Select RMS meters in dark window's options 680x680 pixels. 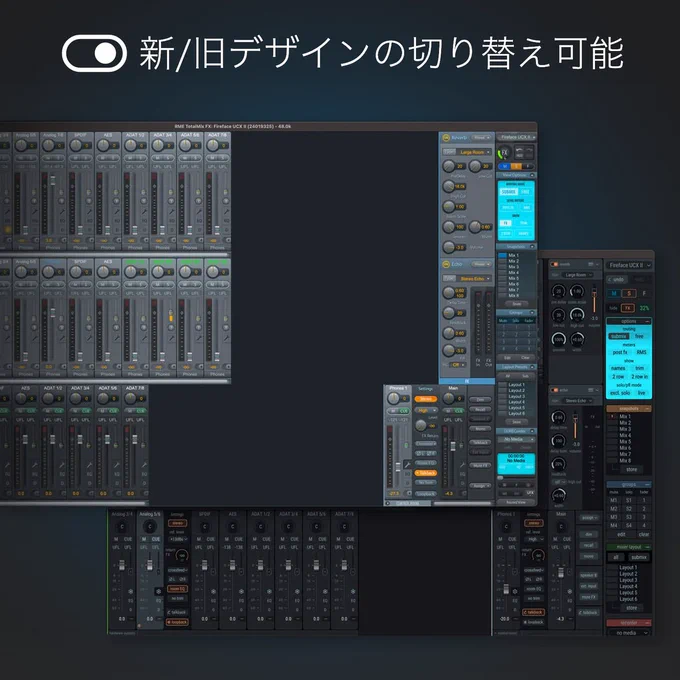tap(641, 352)
